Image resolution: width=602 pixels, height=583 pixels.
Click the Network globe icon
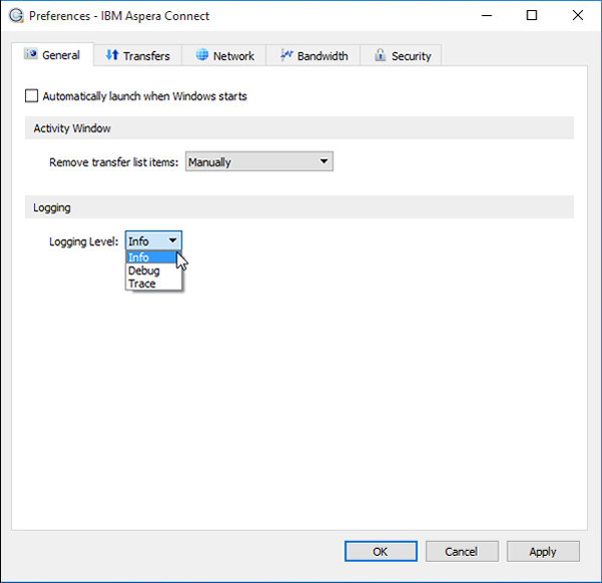click(x=202, y=56)
